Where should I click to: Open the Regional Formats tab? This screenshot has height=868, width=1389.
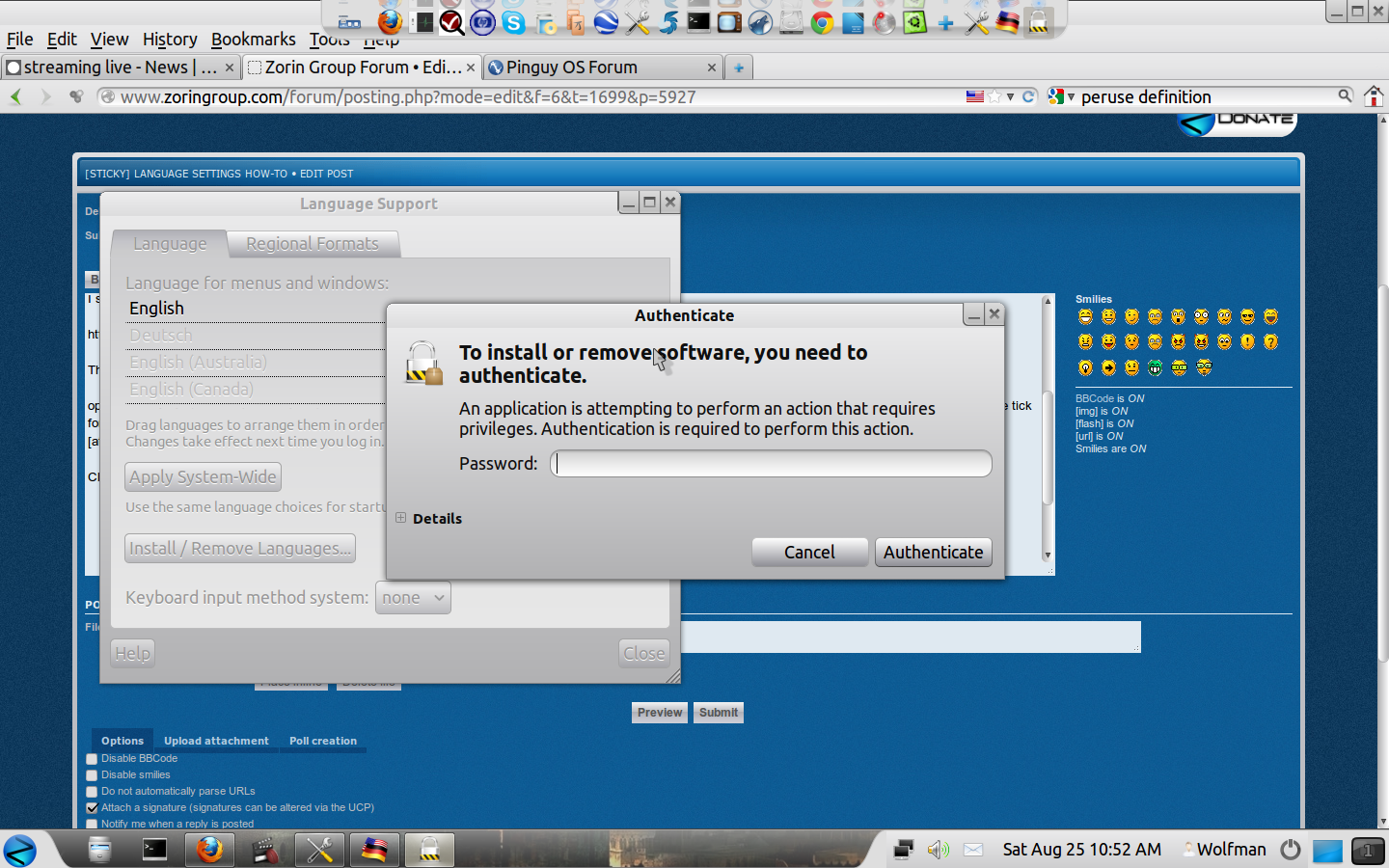[313, 244]
